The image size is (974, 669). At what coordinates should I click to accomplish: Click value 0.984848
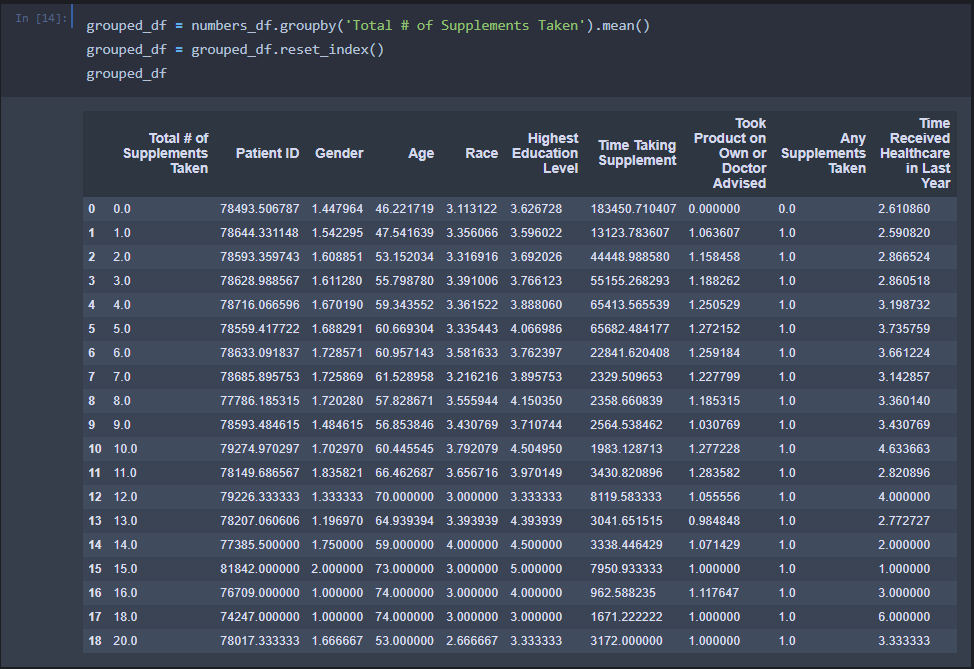pyautogui.click(x=714, y=521)
